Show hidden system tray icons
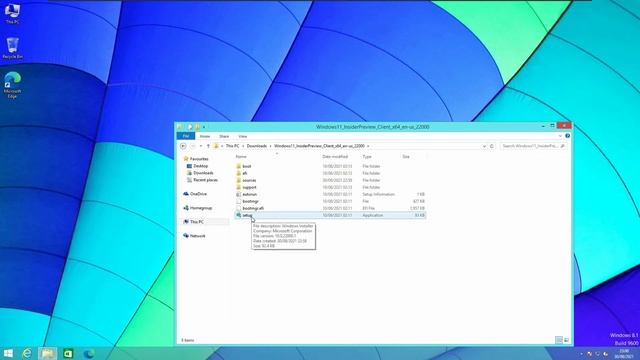This screenshot has width=640, height=360. (581, 354)
